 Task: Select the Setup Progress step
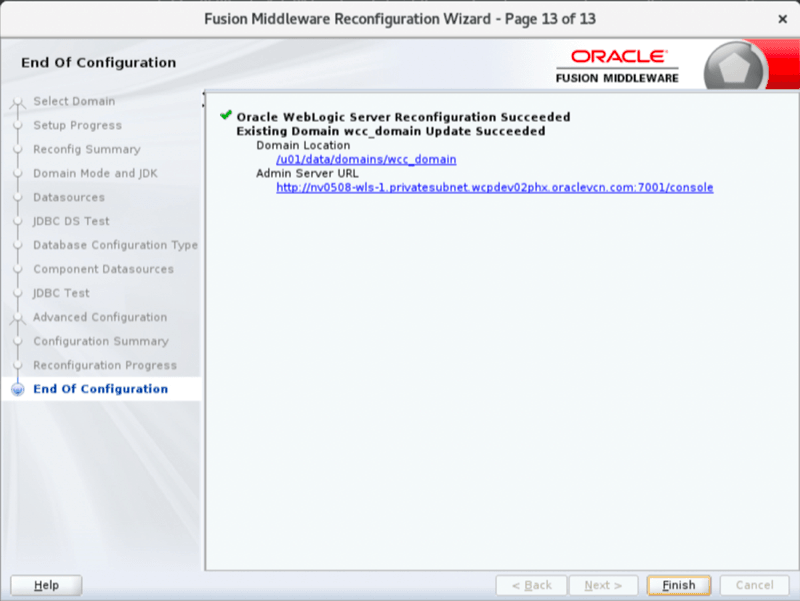[78, 125]
